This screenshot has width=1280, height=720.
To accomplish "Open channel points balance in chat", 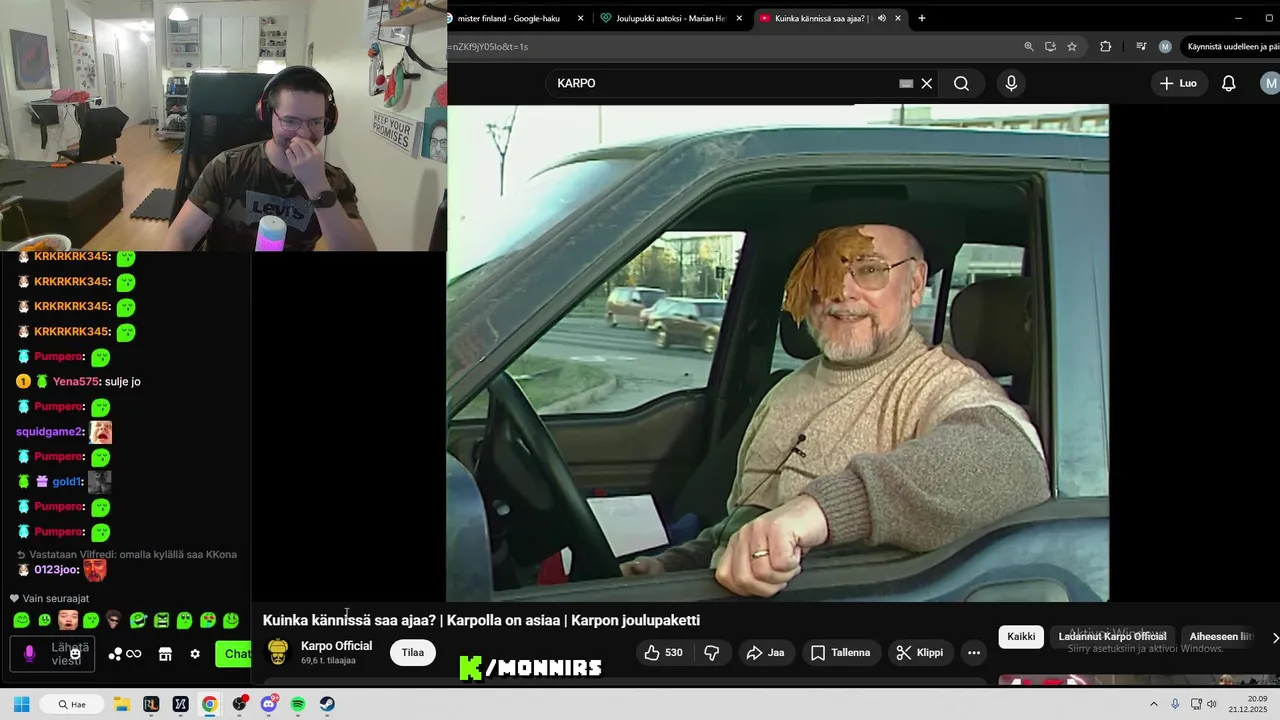I will [x=125, y=654].
